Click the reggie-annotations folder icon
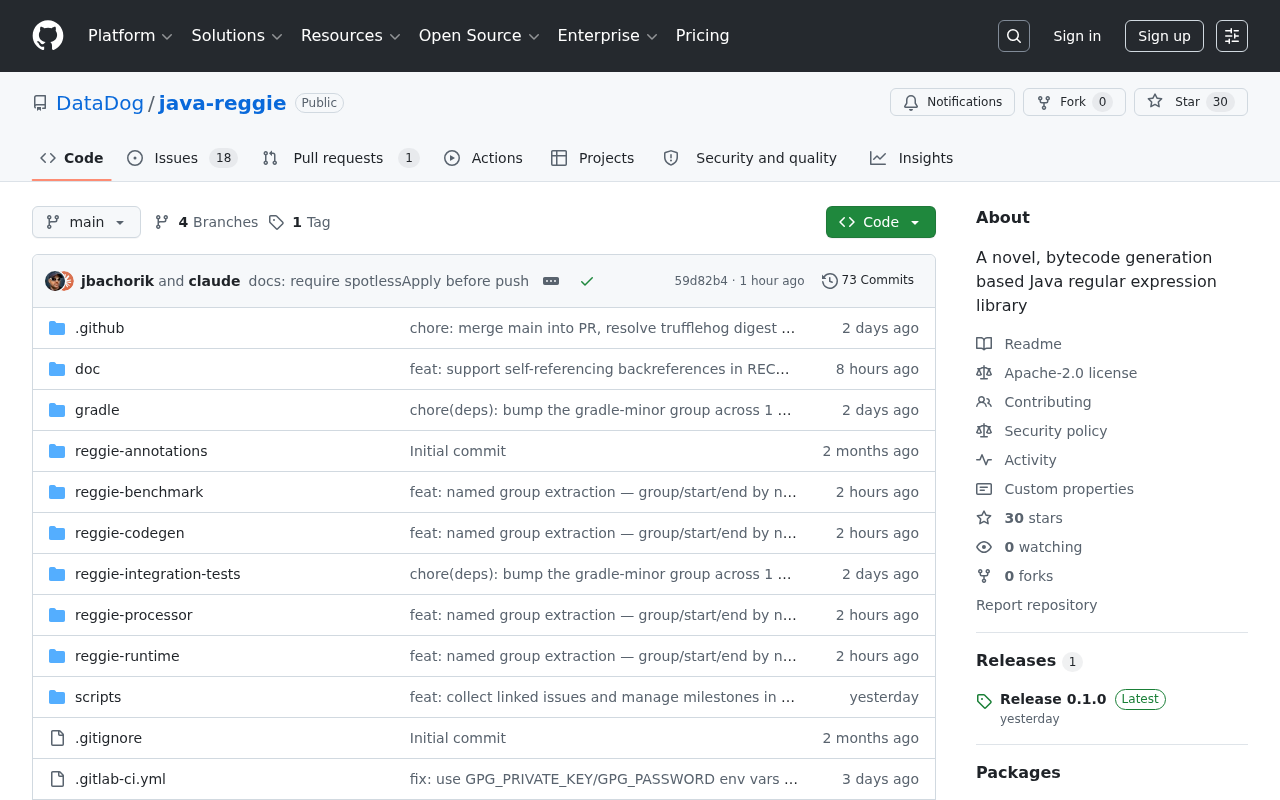The width and height of the screenshot is (1280, 800). coord(57,451)
